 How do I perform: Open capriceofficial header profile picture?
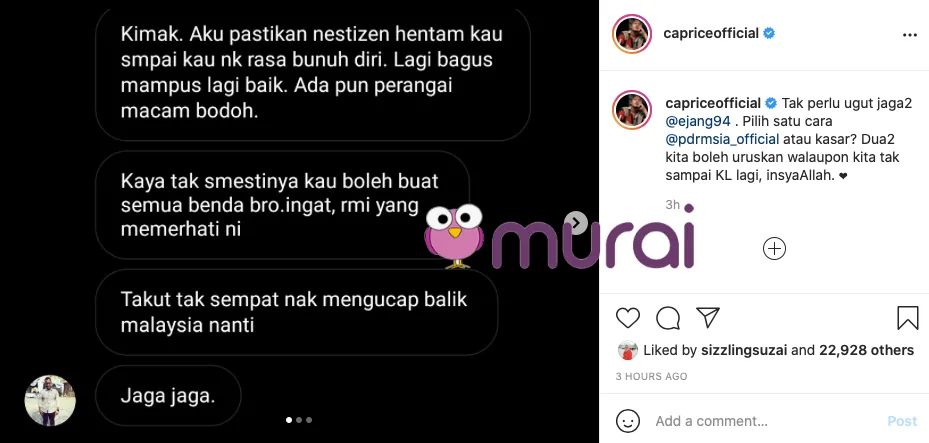[632, 34]
